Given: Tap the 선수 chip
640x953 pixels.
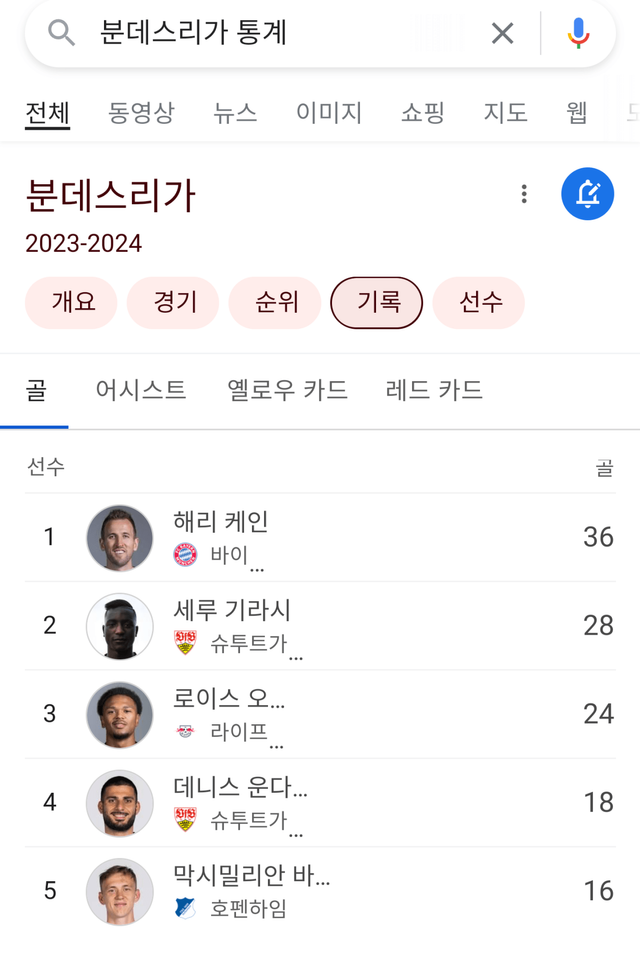Looking at the screenshot, I should point(479,303).
